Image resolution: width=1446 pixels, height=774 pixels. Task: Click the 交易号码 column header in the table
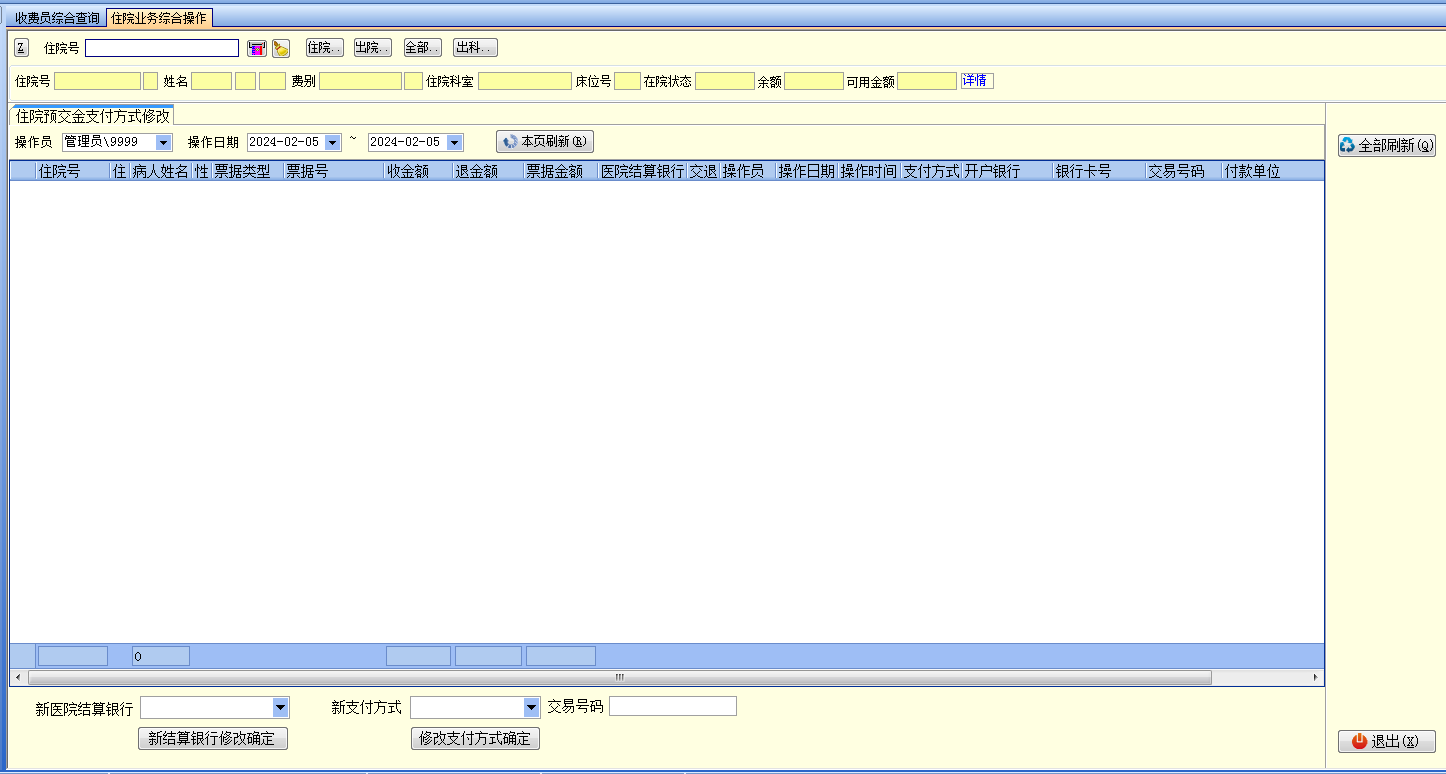click(x=1184, y=172)
